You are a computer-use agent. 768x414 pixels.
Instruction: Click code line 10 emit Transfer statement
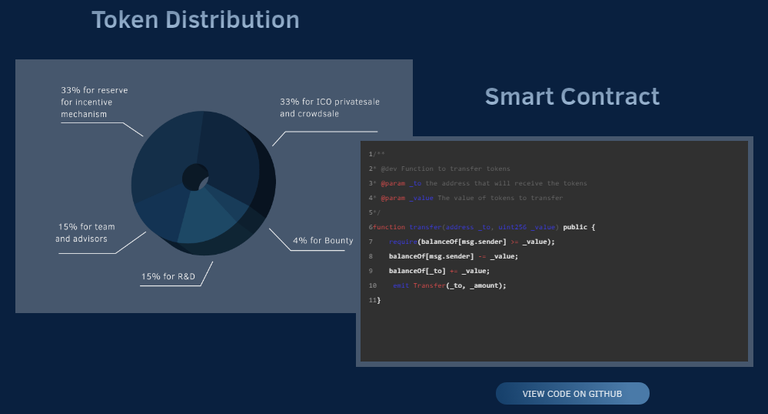pos(450,286)
